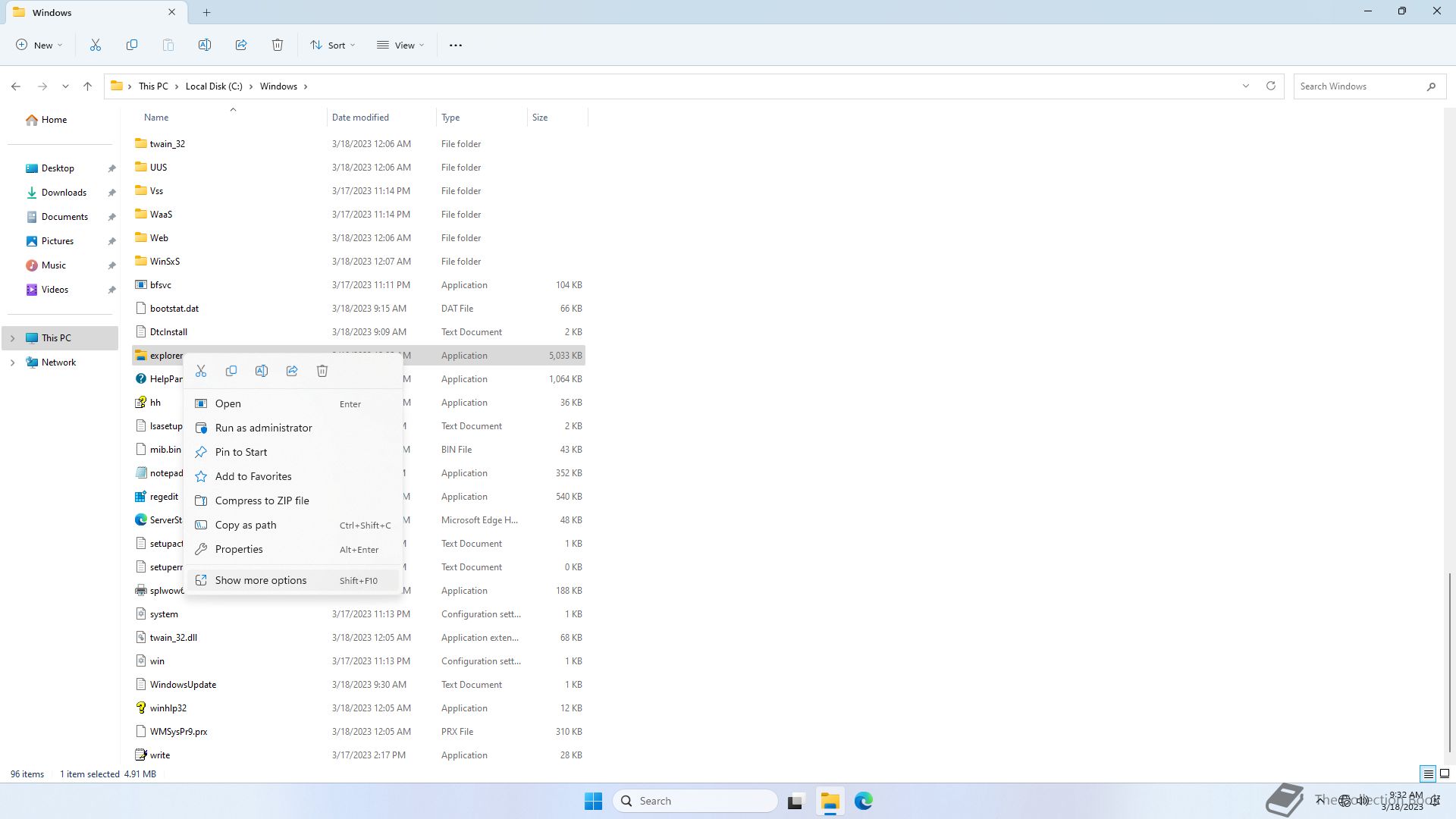Click Local Disk (C:) breadcrumb
This screenshot has height=819, width=1456.
click(214, 86)
